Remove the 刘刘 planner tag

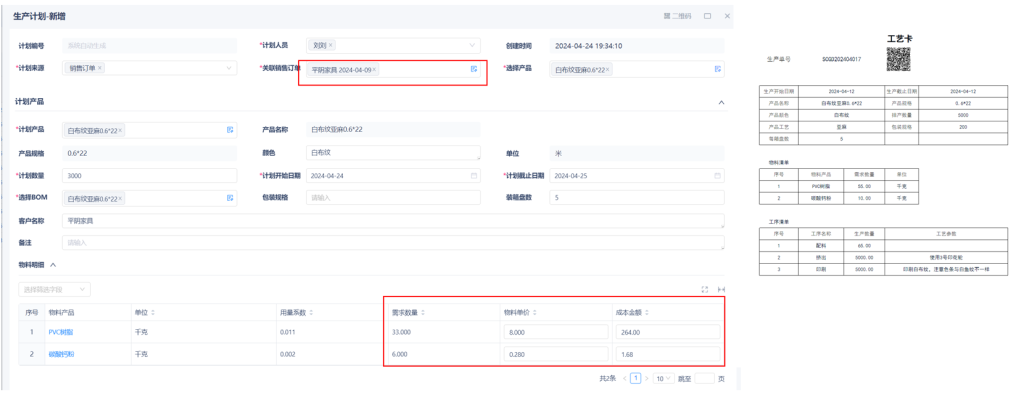click(x=331, y=46)
